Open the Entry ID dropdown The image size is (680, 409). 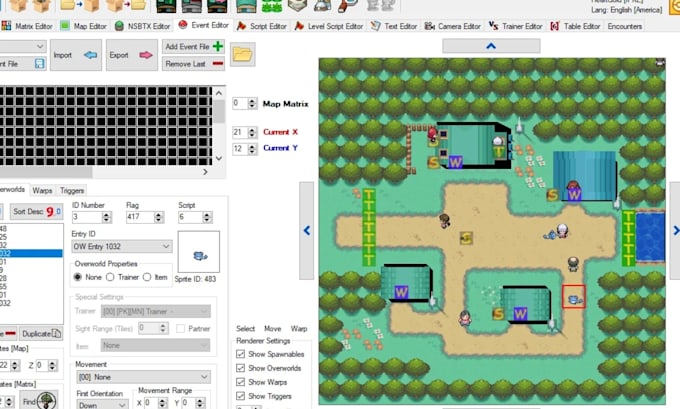tap(121, 246)
